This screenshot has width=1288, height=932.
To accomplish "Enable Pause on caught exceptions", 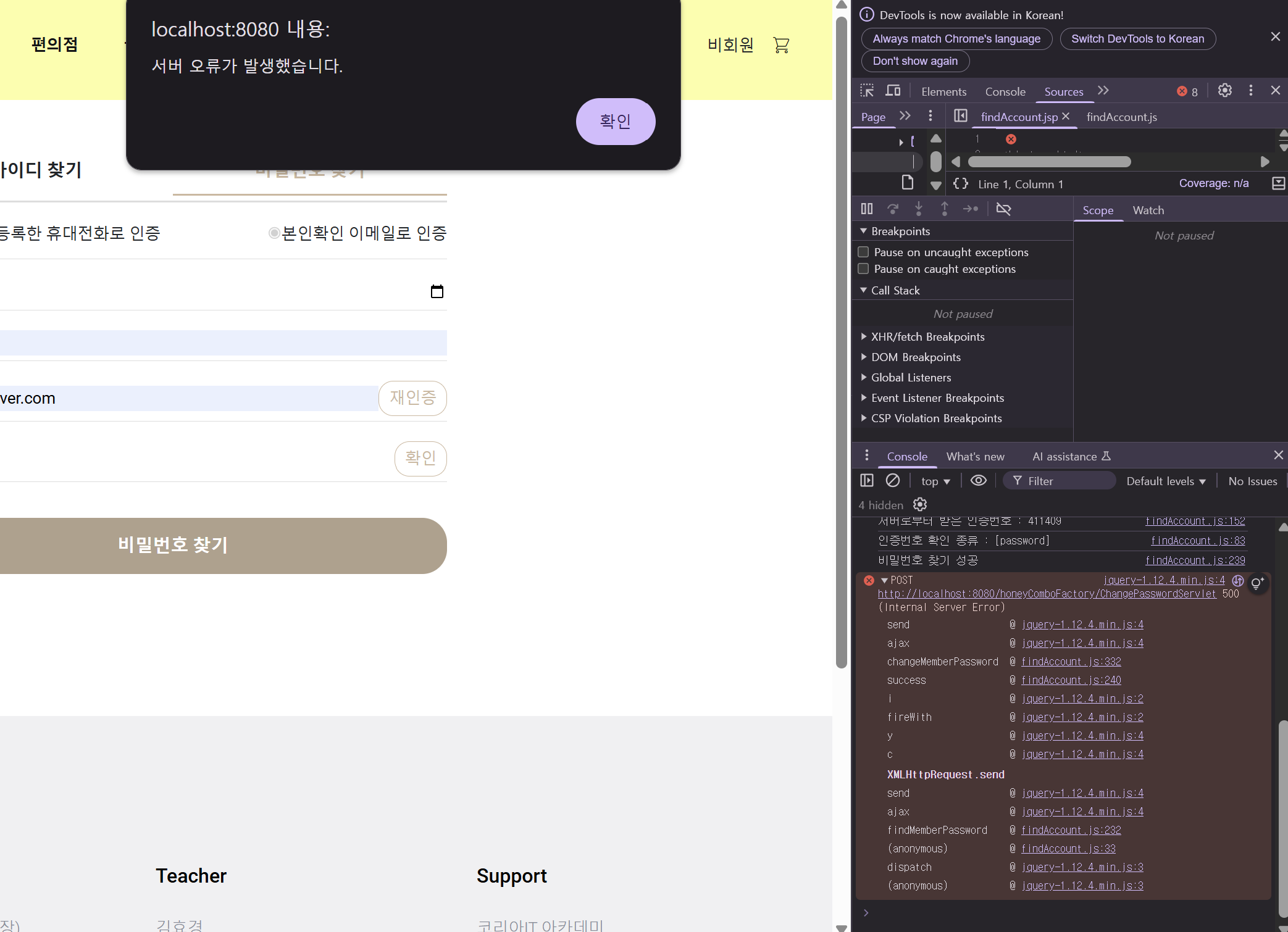I will (x=863, y=268).
